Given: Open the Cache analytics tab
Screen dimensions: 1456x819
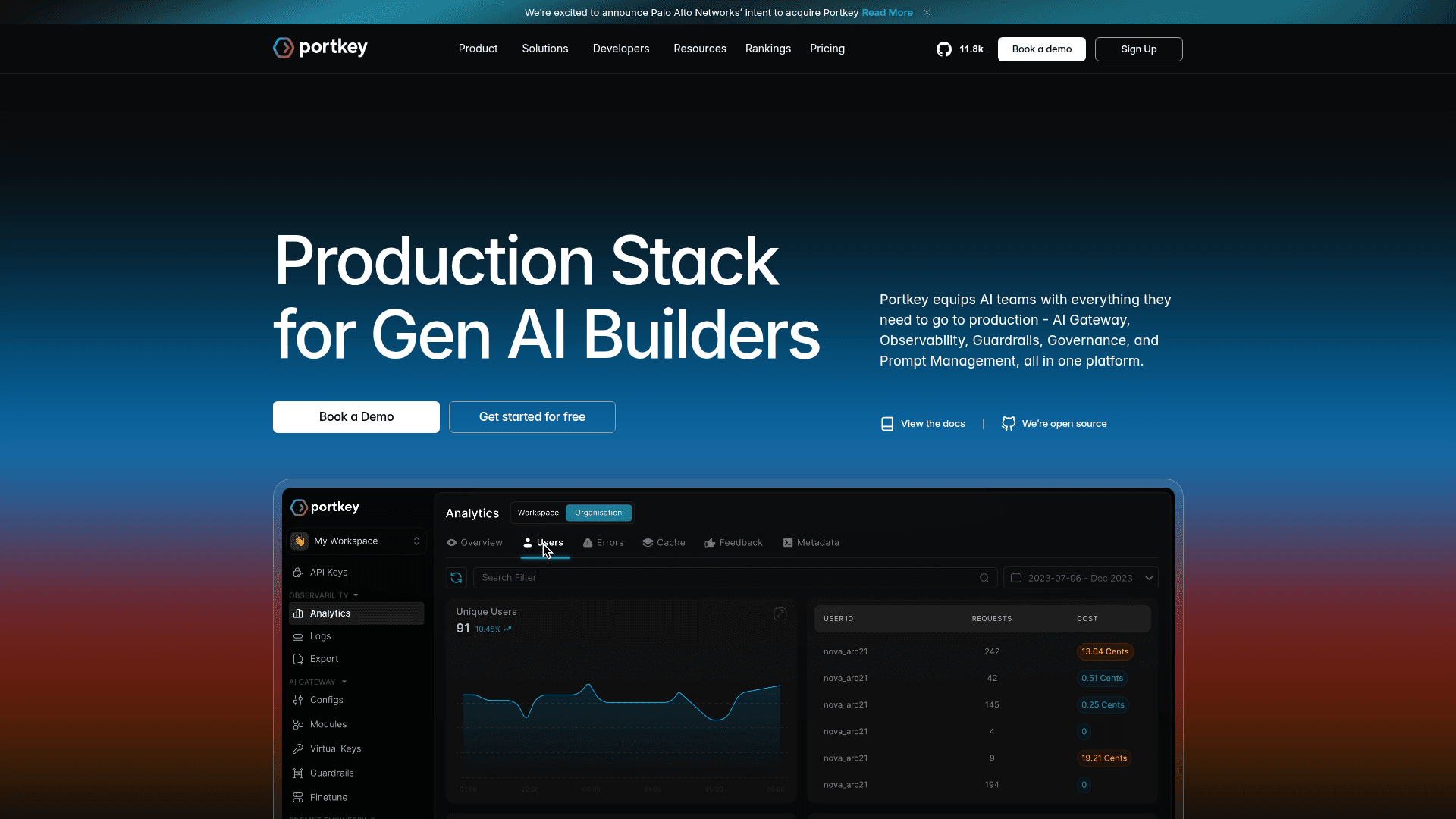Looking at the screenshot, I should [x=664, y=543].
